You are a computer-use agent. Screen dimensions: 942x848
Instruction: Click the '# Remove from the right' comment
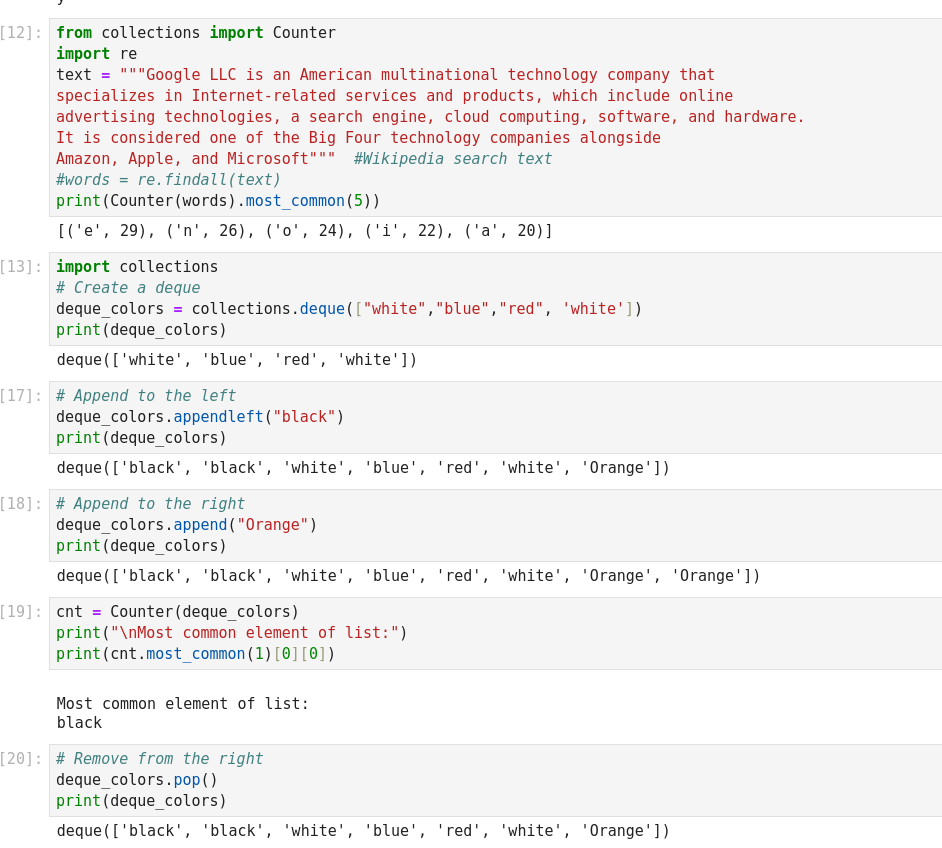(159, 759)
